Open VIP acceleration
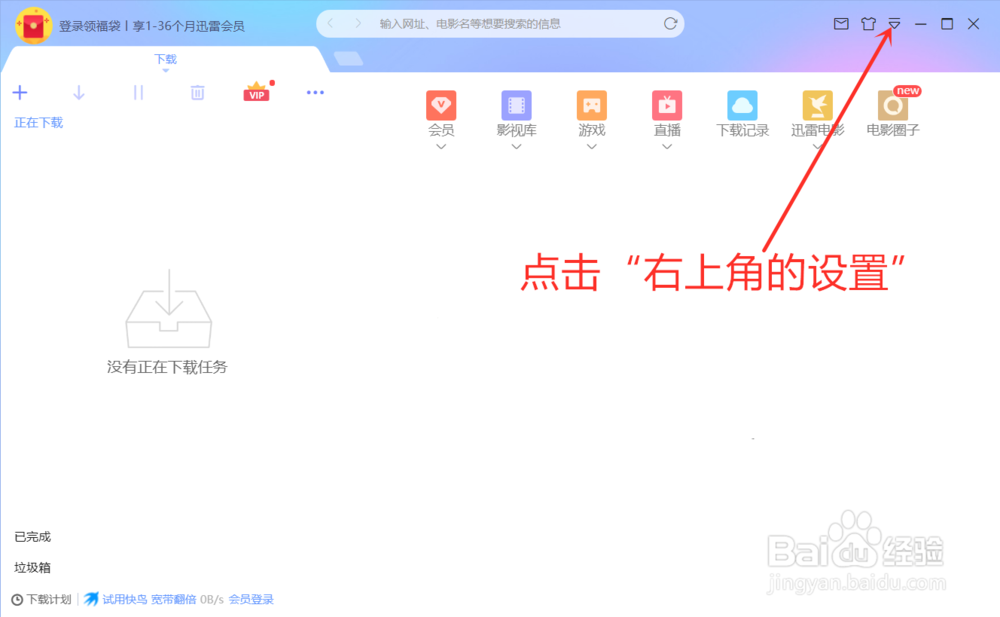This screenshot has width=1000, height=617. [x=256, y=92]
